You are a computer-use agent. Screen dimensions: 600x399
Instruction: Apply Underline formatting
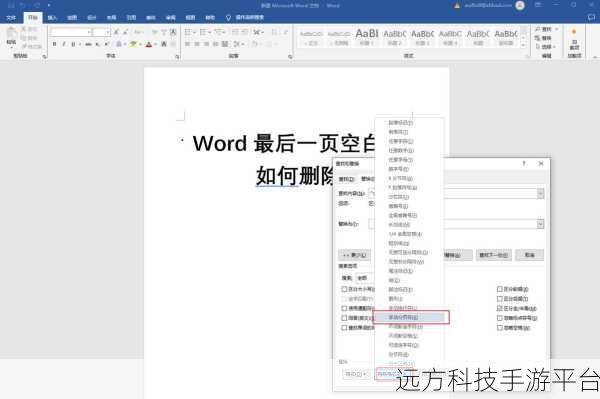(73, 44)
